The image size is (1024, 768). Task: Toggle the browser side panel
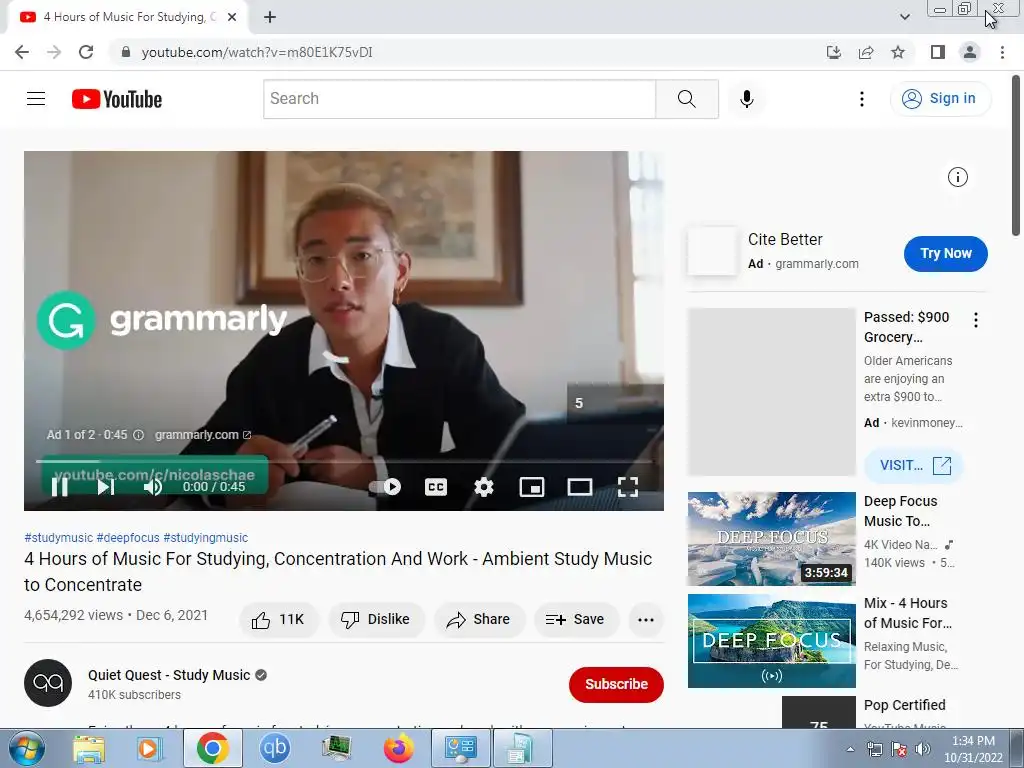click(x=938, y=52)
